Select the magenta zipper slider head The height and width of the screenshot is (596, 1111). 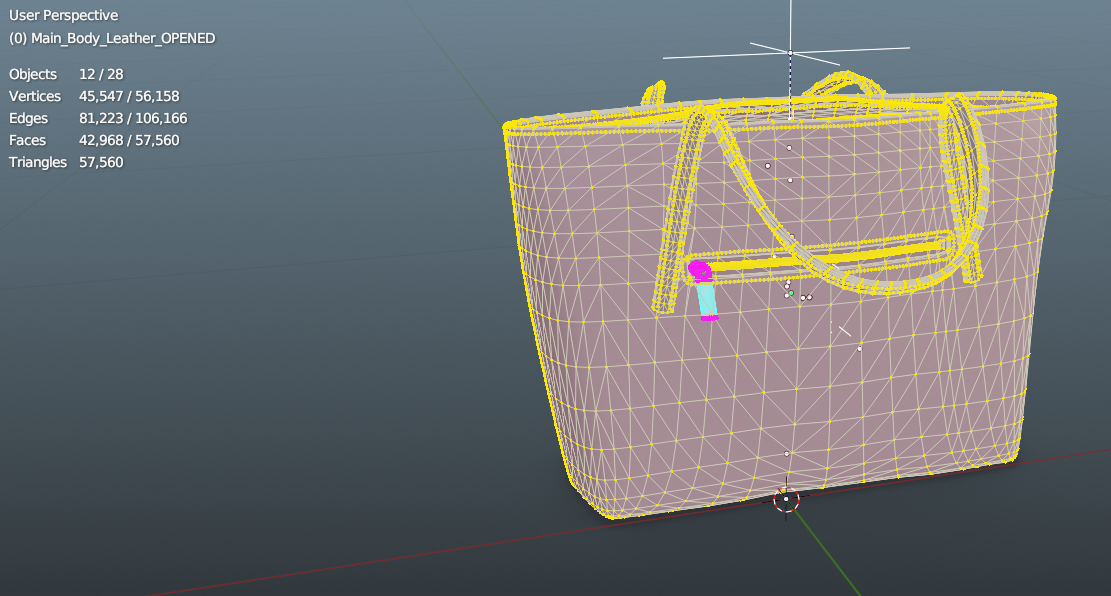coord(700,270)
